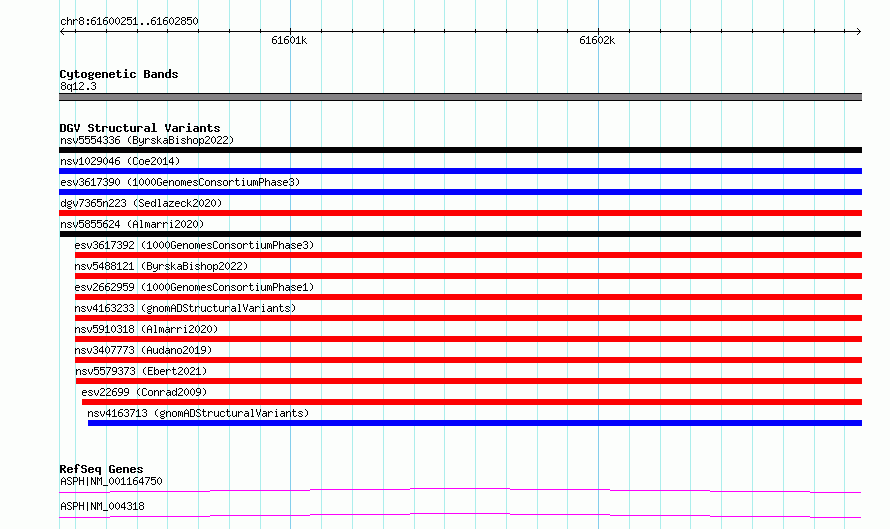The image size is (890, 529).
Task: Open esv3617390 (1000GenomesConsortiumPhase3) label
Action: [180, 182]
